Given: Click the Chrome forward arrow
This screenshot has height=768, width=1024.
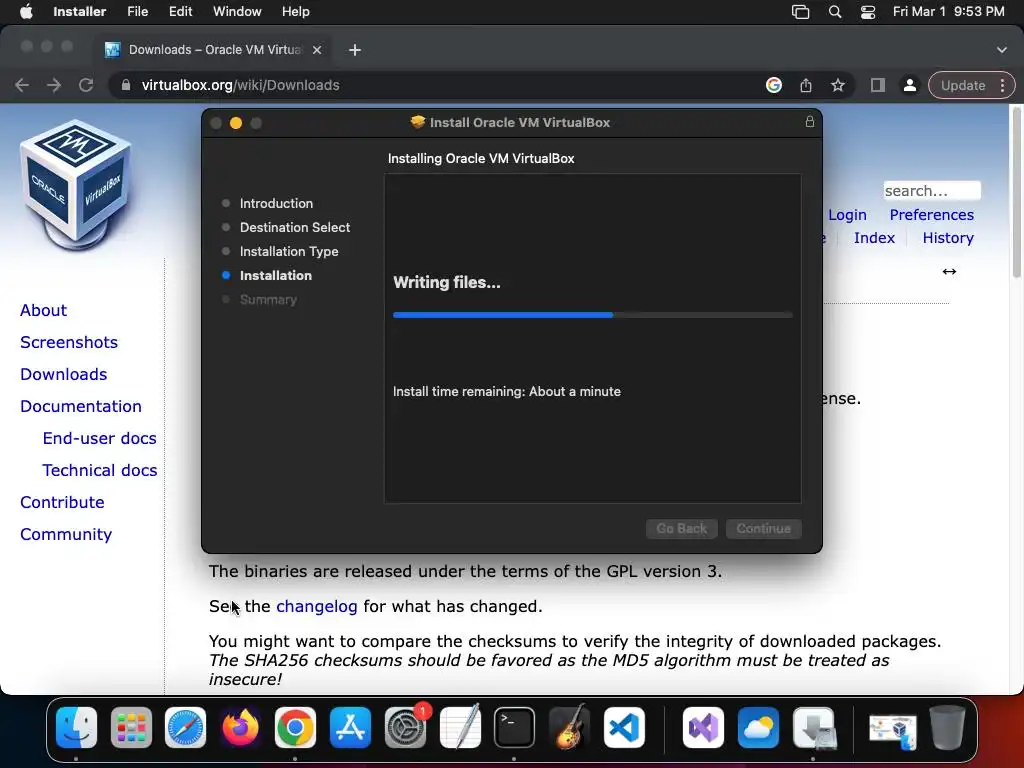Looking at the screenshot, I should [x=54, y=85].
